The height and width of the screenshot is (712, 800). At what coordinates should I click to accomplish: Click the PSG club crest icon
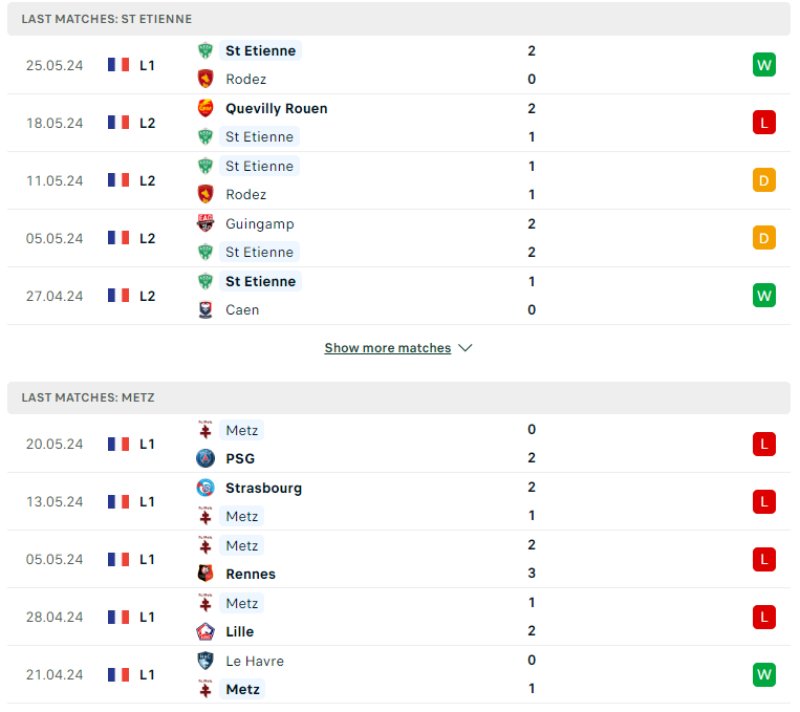click(205, 459)
